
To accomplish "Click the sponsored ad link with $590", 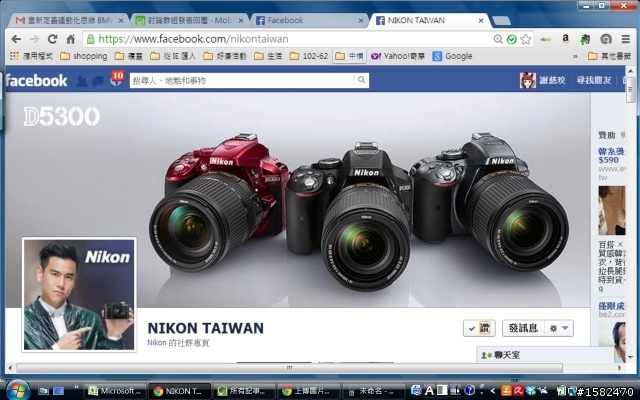I will [x=611, y=156].
